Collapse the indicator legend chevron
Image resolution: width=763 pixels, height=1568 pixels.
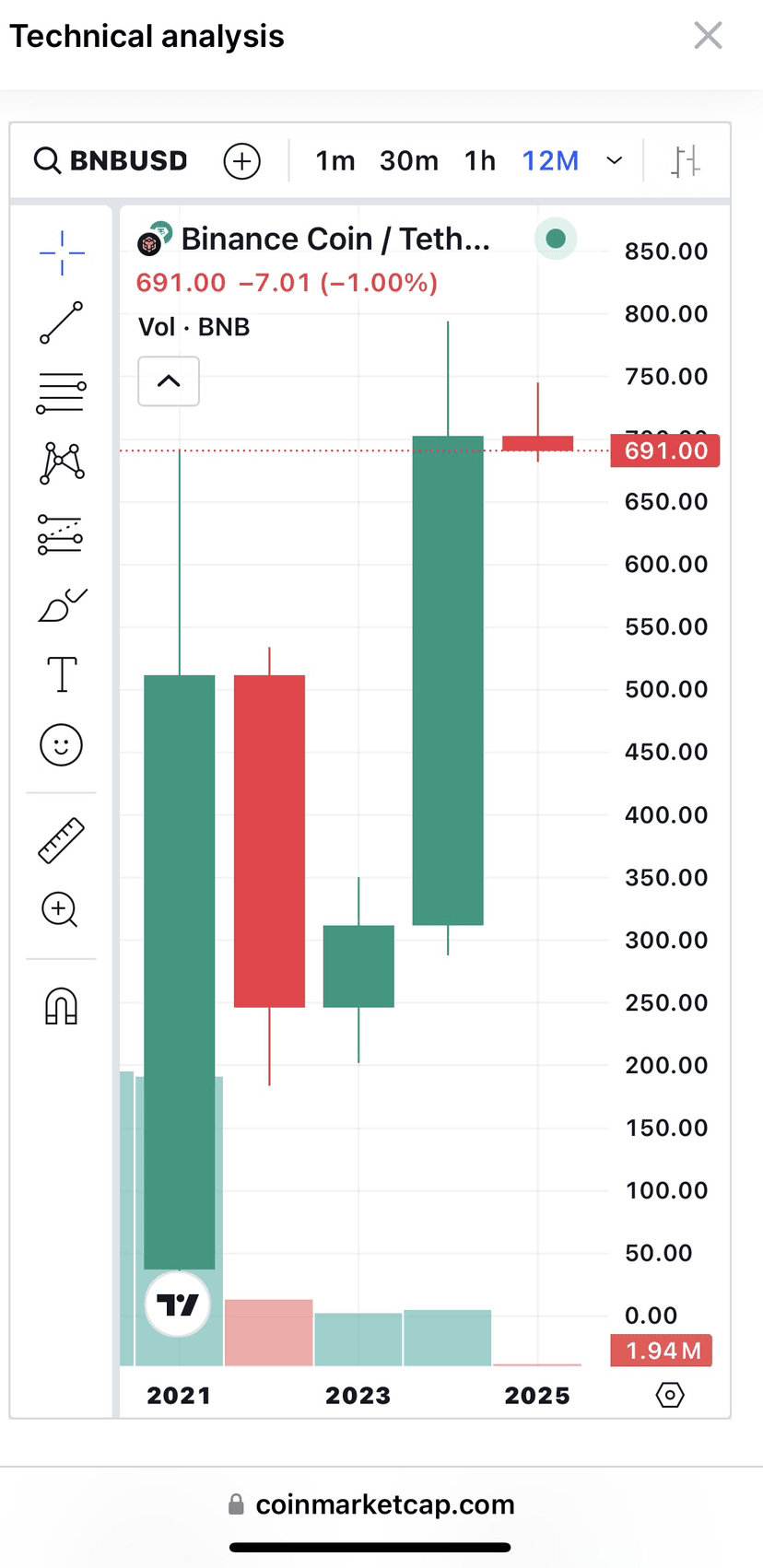pyautogui.click(x=169, y=380)
